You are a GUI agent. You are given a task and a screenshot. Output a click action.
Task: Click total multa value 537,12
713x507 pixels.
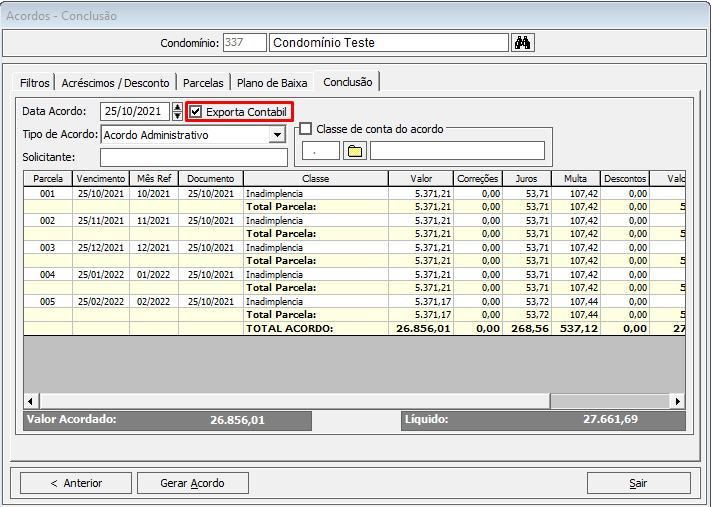(576, 328)
